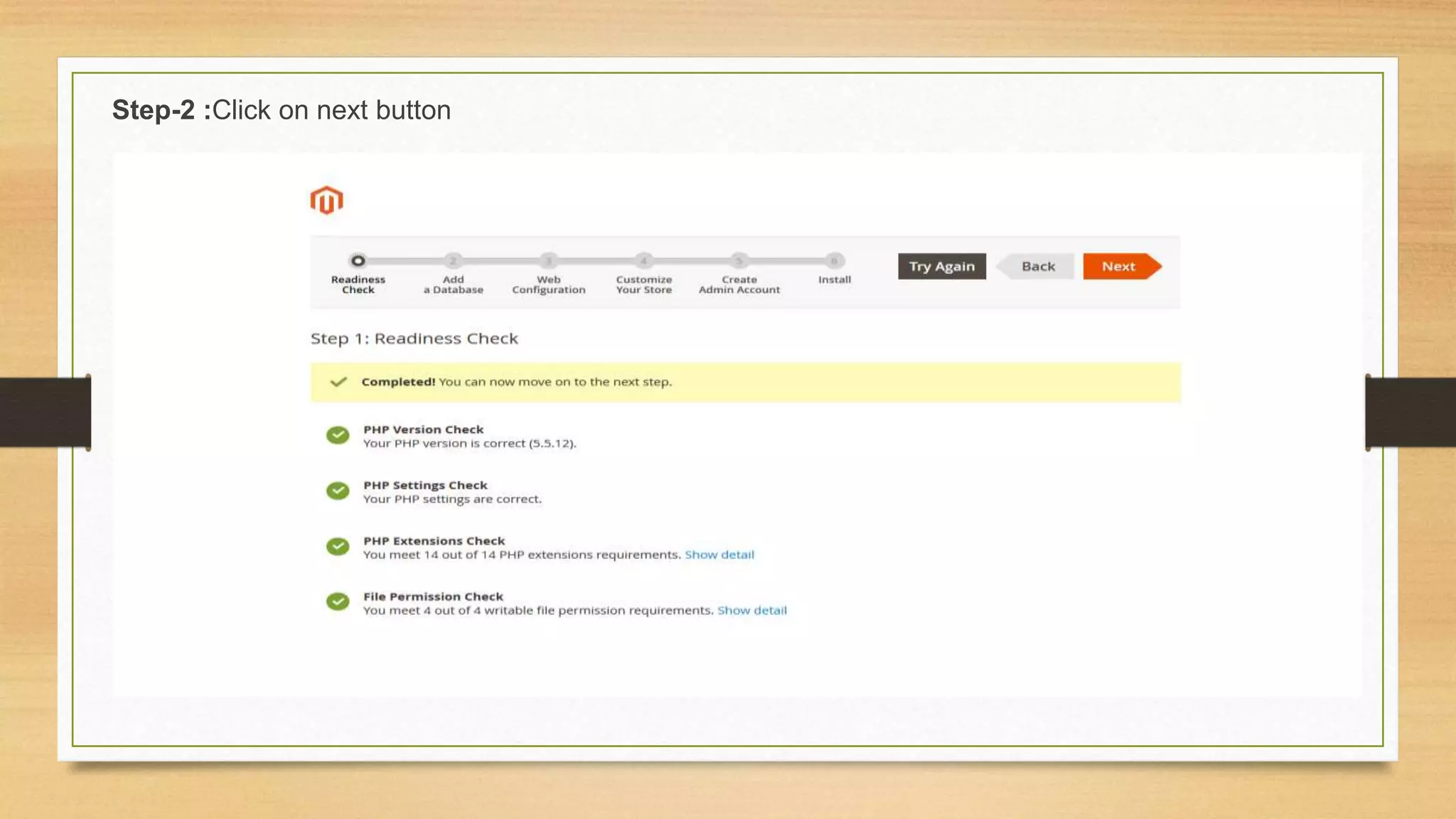Click the Install step circle
1456x819 pixels.
(x=835, y=261)
